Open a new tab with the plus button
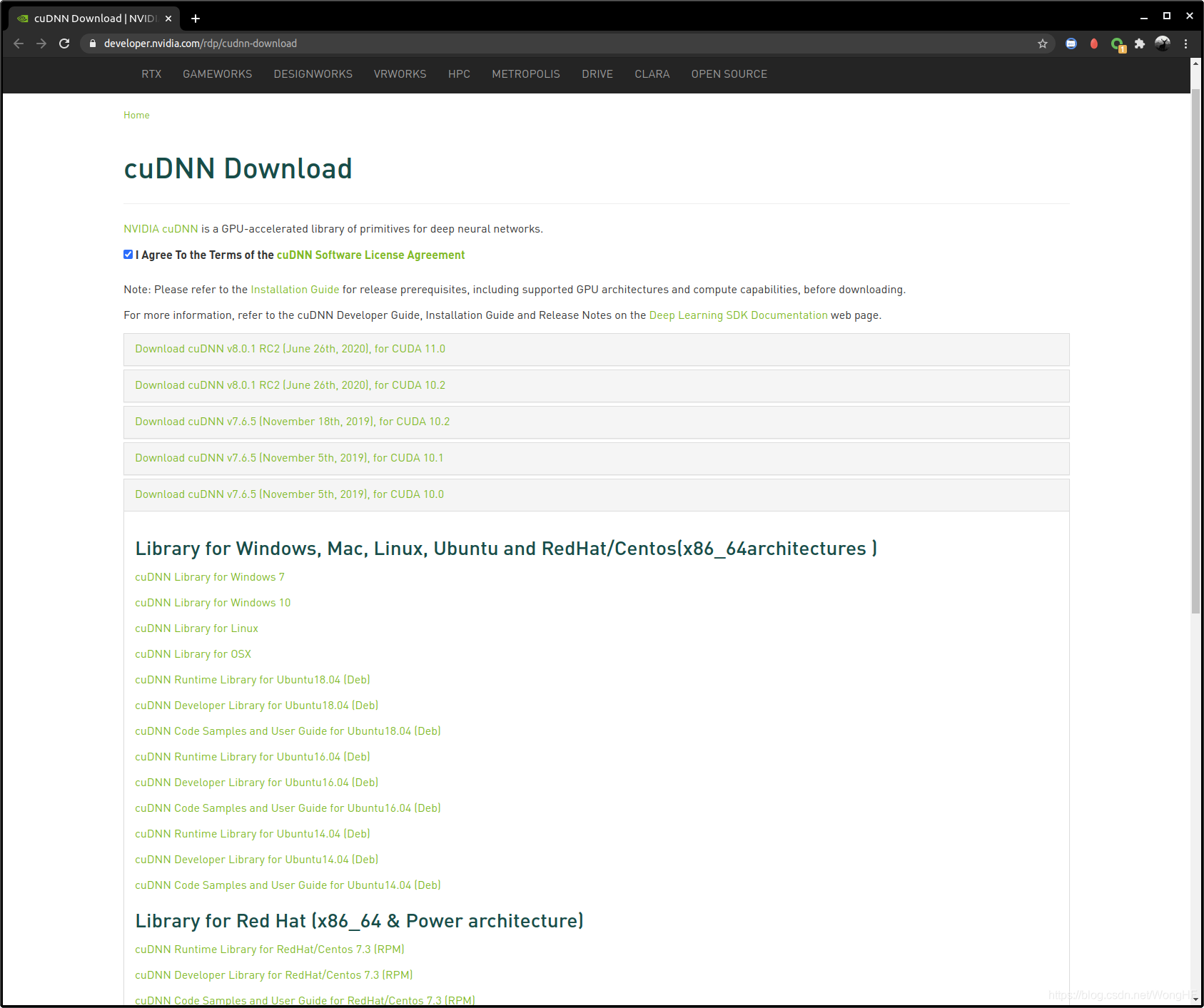Viewport: 1204px width, 1008px height. (x=196, y=19)
